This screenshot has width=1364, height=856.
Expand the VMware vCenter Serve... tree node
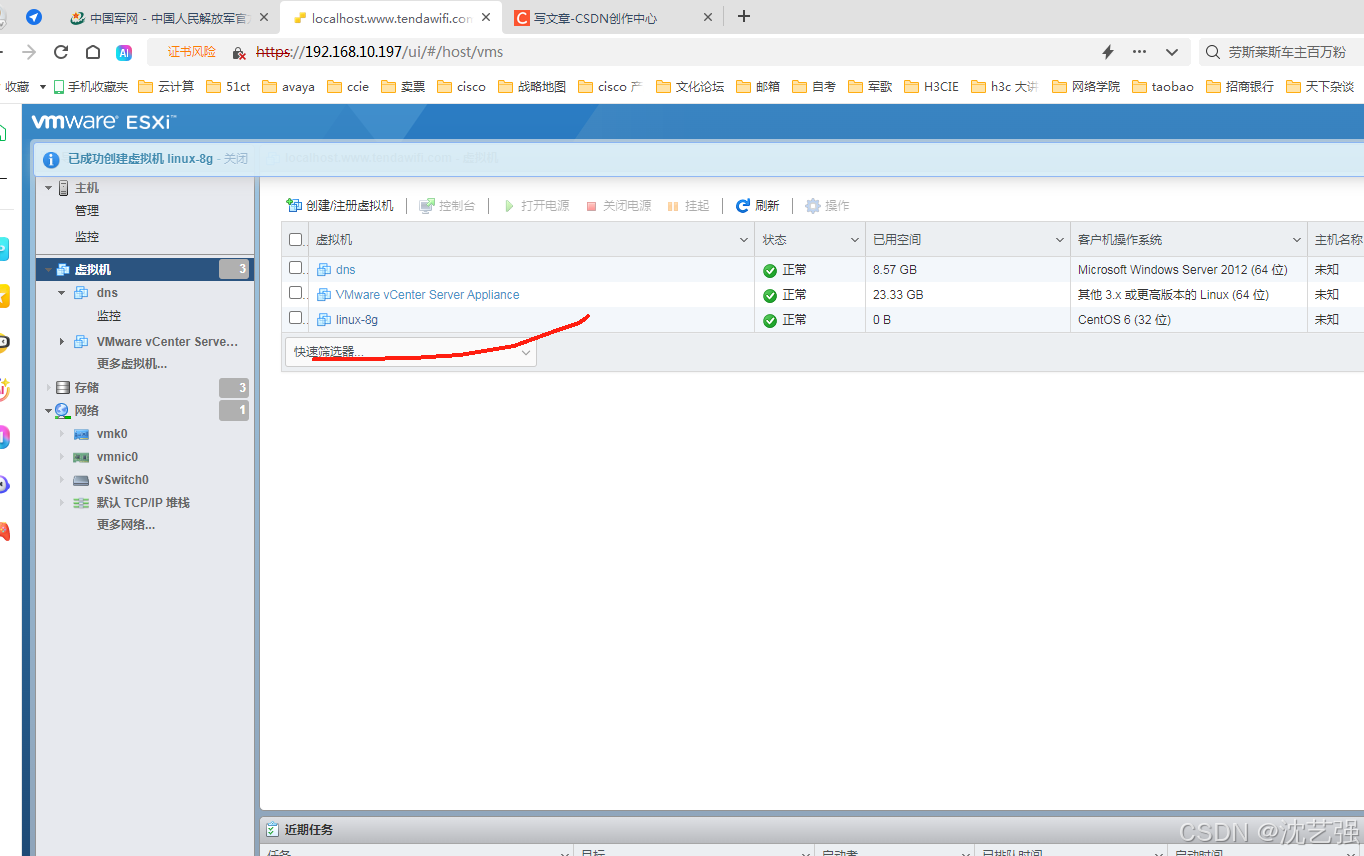(61, 342)
